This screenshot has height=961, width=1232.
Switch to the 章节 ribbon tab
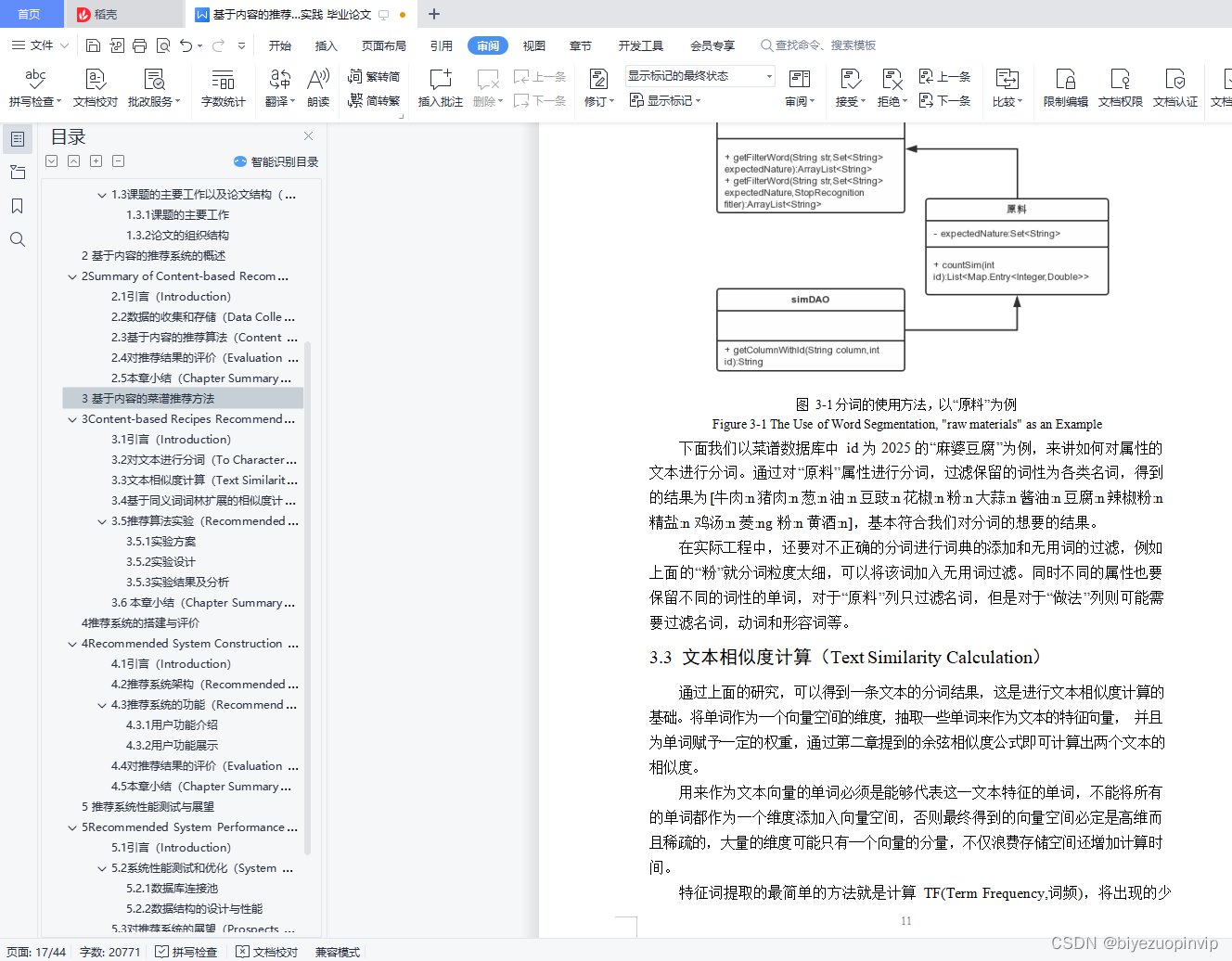[581, 45]
